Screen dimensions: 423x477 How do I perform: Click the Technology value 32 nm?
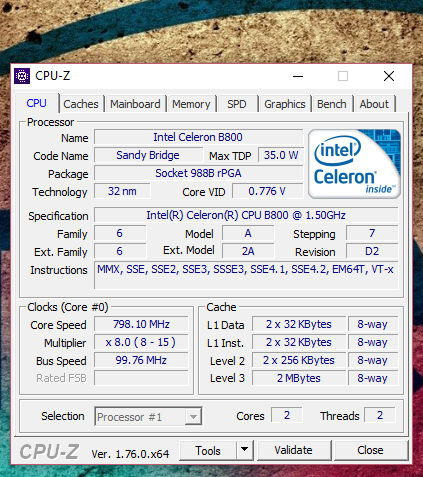(122, 191)
